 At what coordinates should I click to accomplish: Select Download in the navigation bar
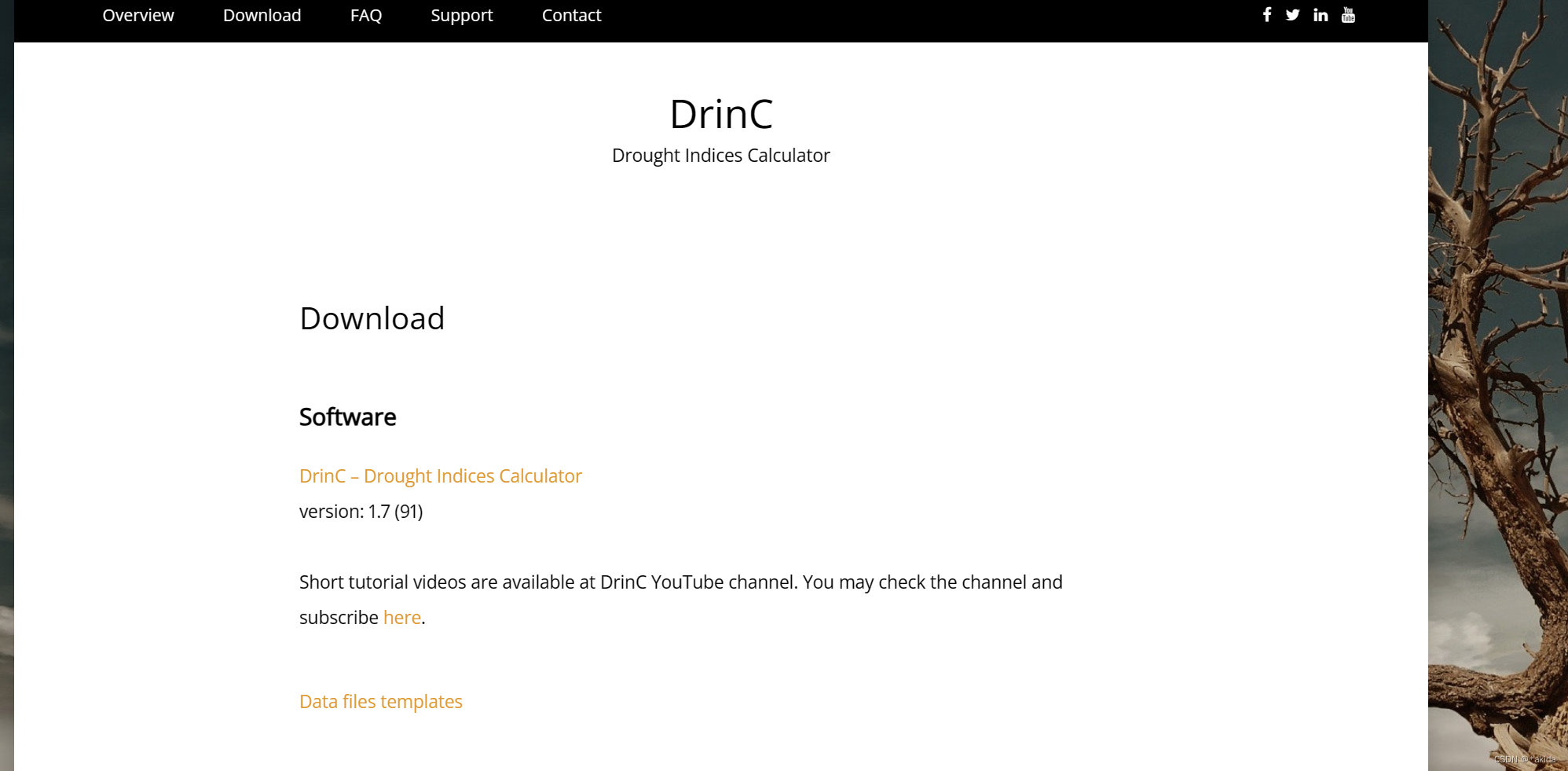[x=262, y=15]
